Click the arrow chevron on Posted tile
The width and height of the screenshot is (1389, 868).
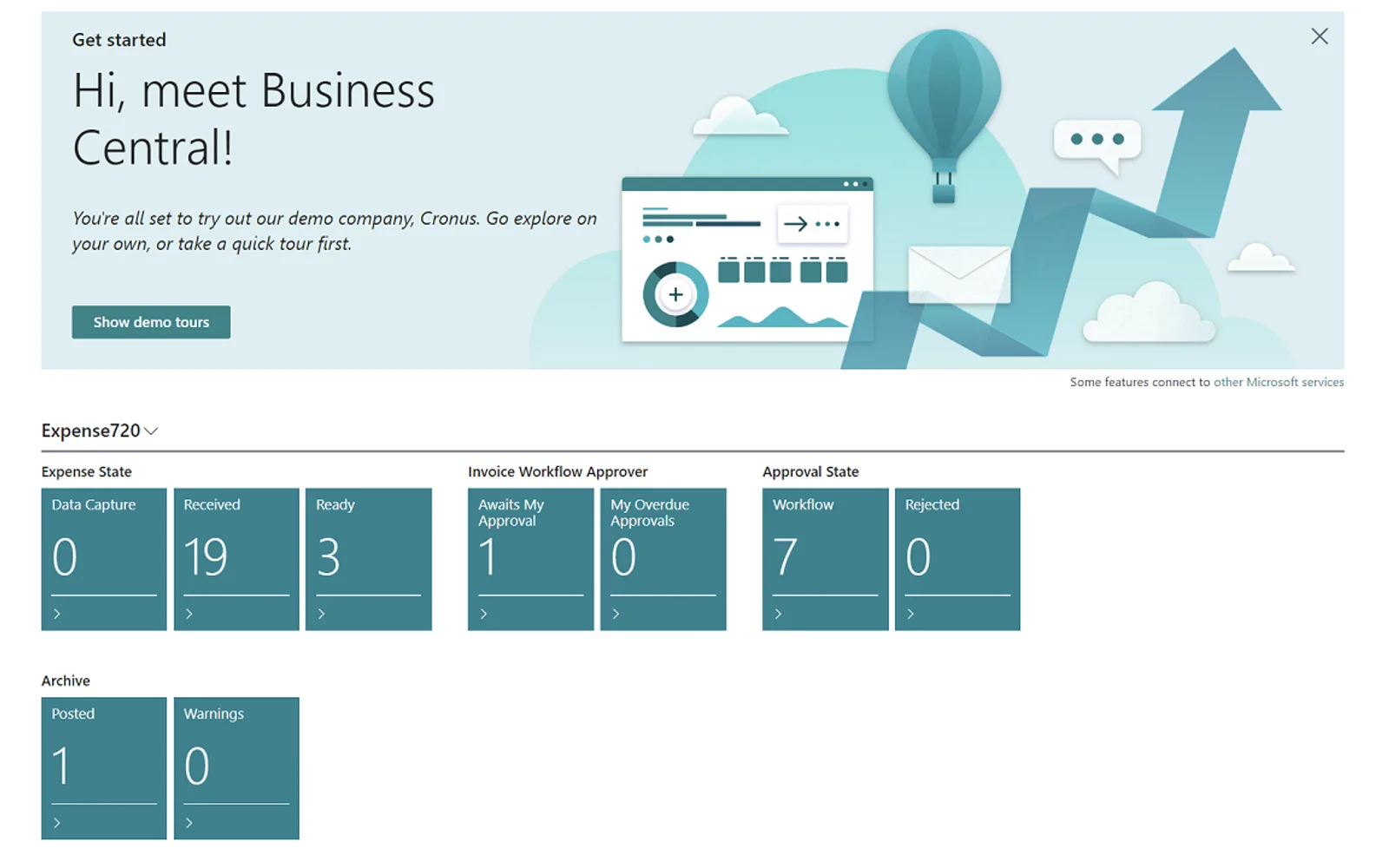click(57, 823)
